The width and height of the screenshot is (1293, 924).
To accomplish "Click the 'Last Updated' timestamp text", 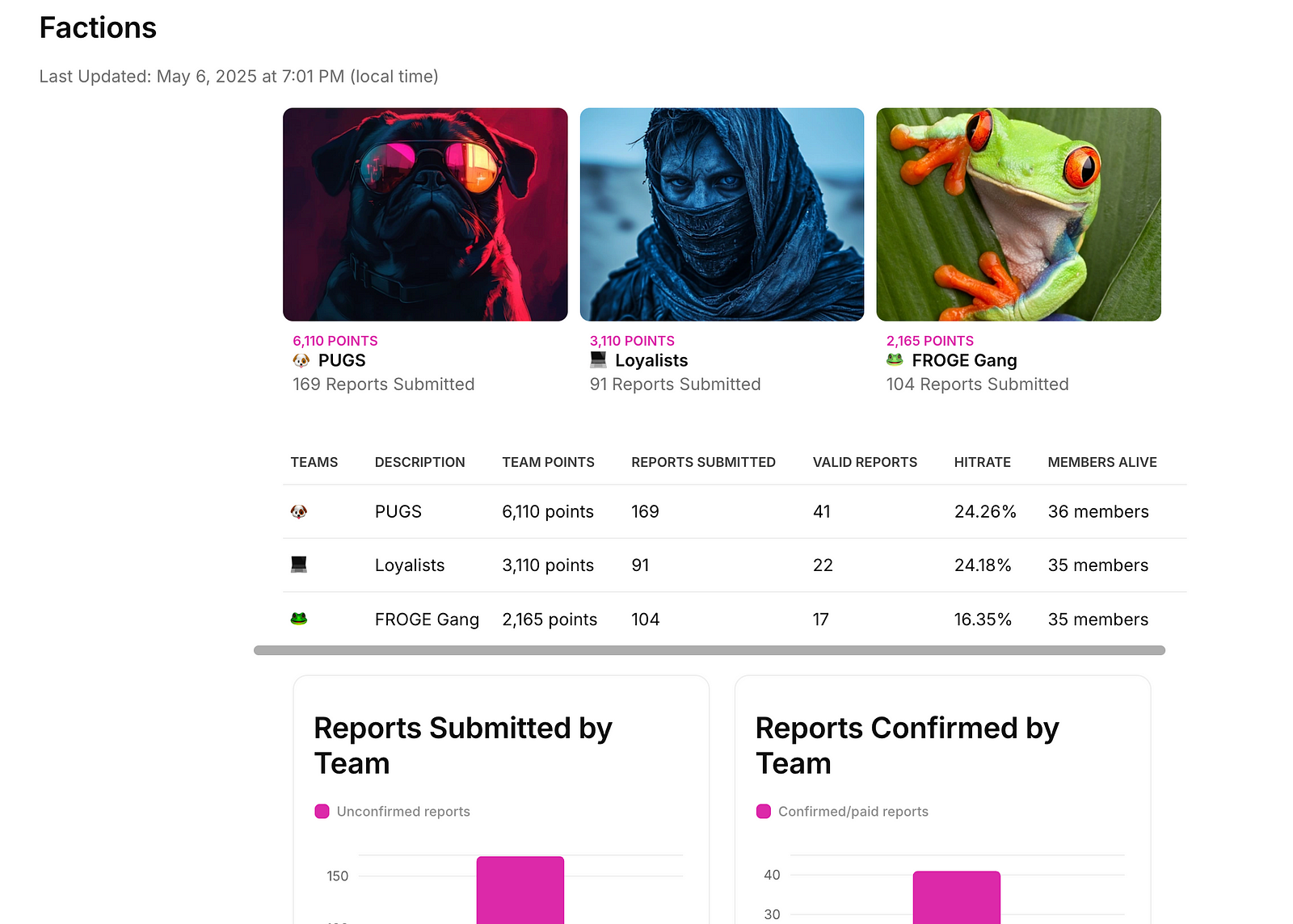I will (x=238, y=76).
